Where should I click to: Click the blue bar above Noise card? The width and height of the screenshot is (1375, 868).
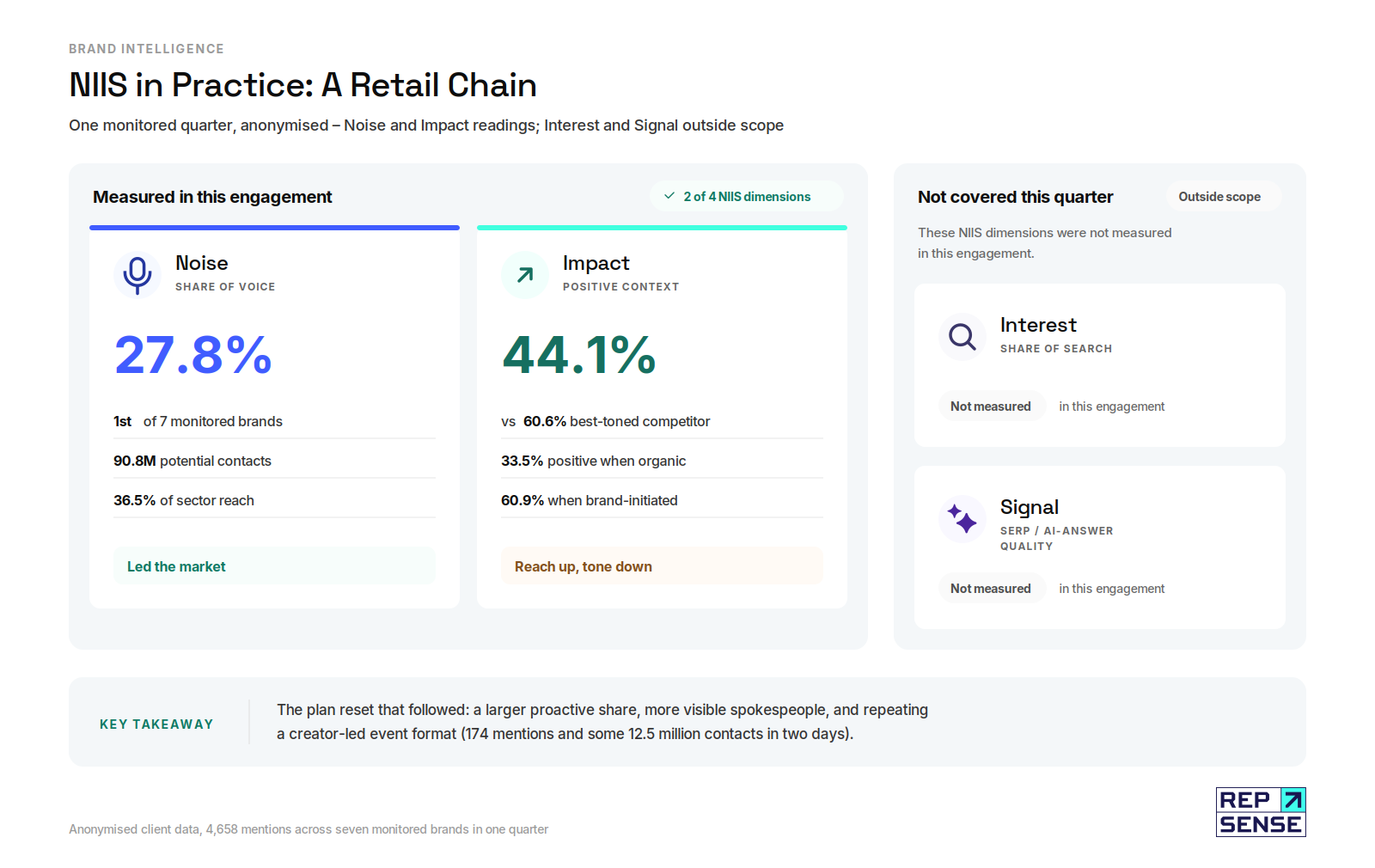coord(274,228)
